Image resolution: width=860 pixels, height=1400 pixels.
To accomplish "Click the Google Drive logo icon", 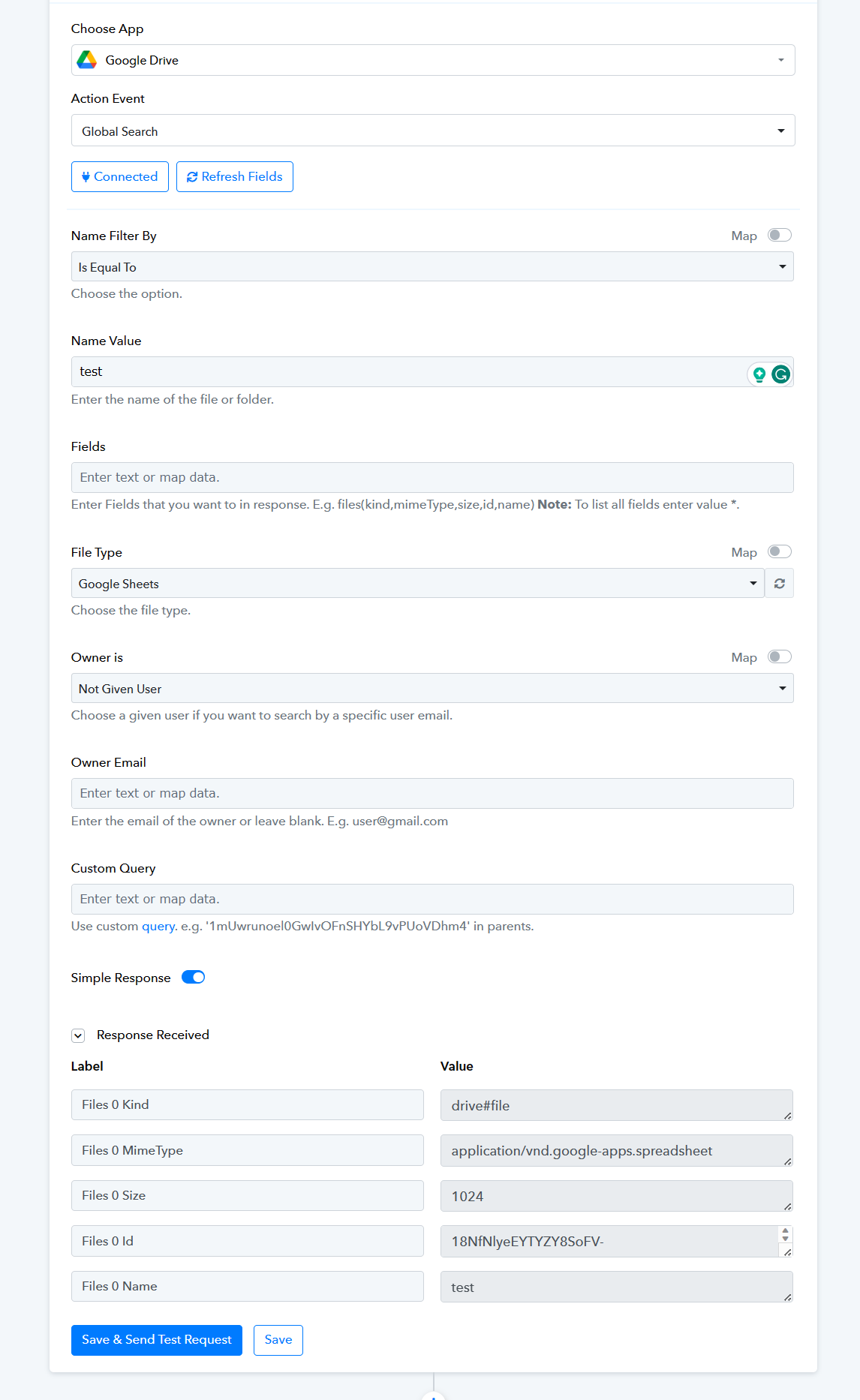I will tap(87, 60).
